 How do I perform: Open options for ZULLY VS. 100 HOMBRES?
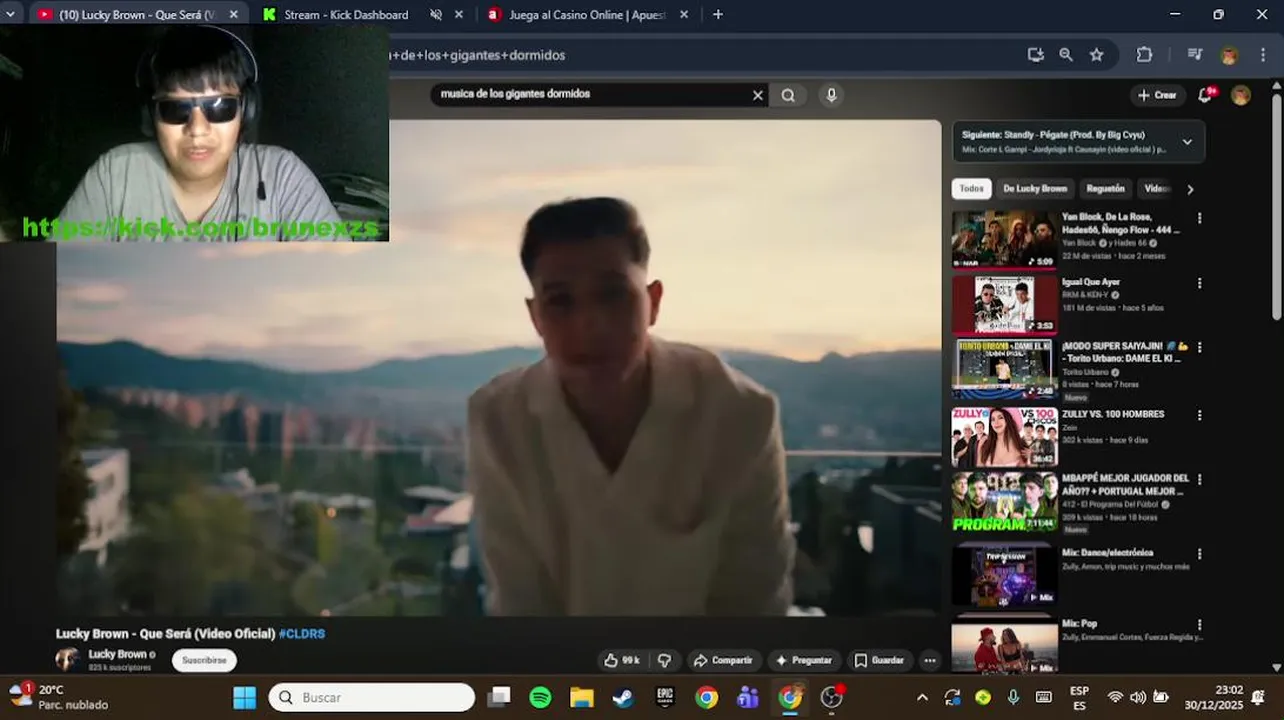1199,415
